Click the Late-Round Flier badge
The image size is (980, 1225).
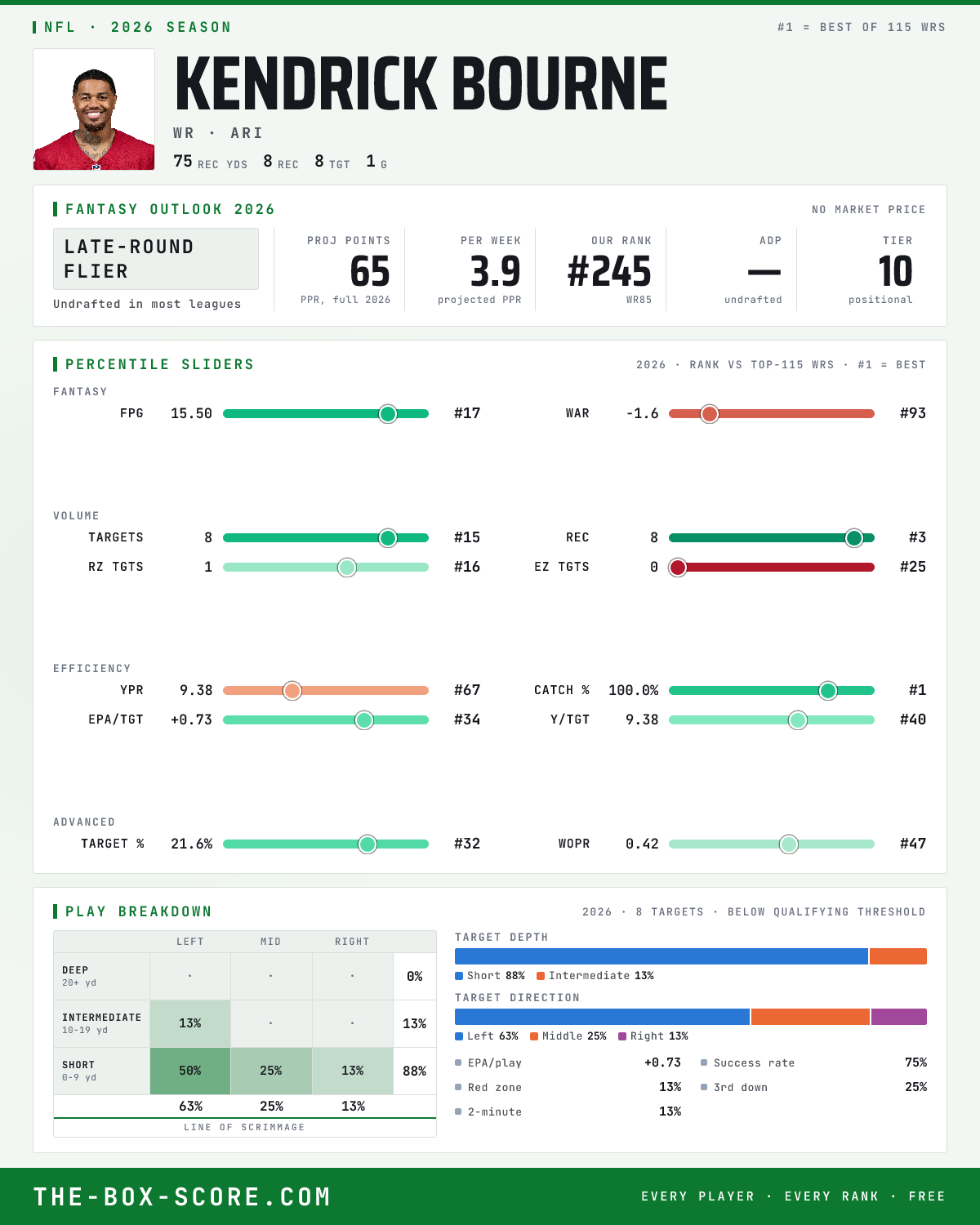pos(156,259)
